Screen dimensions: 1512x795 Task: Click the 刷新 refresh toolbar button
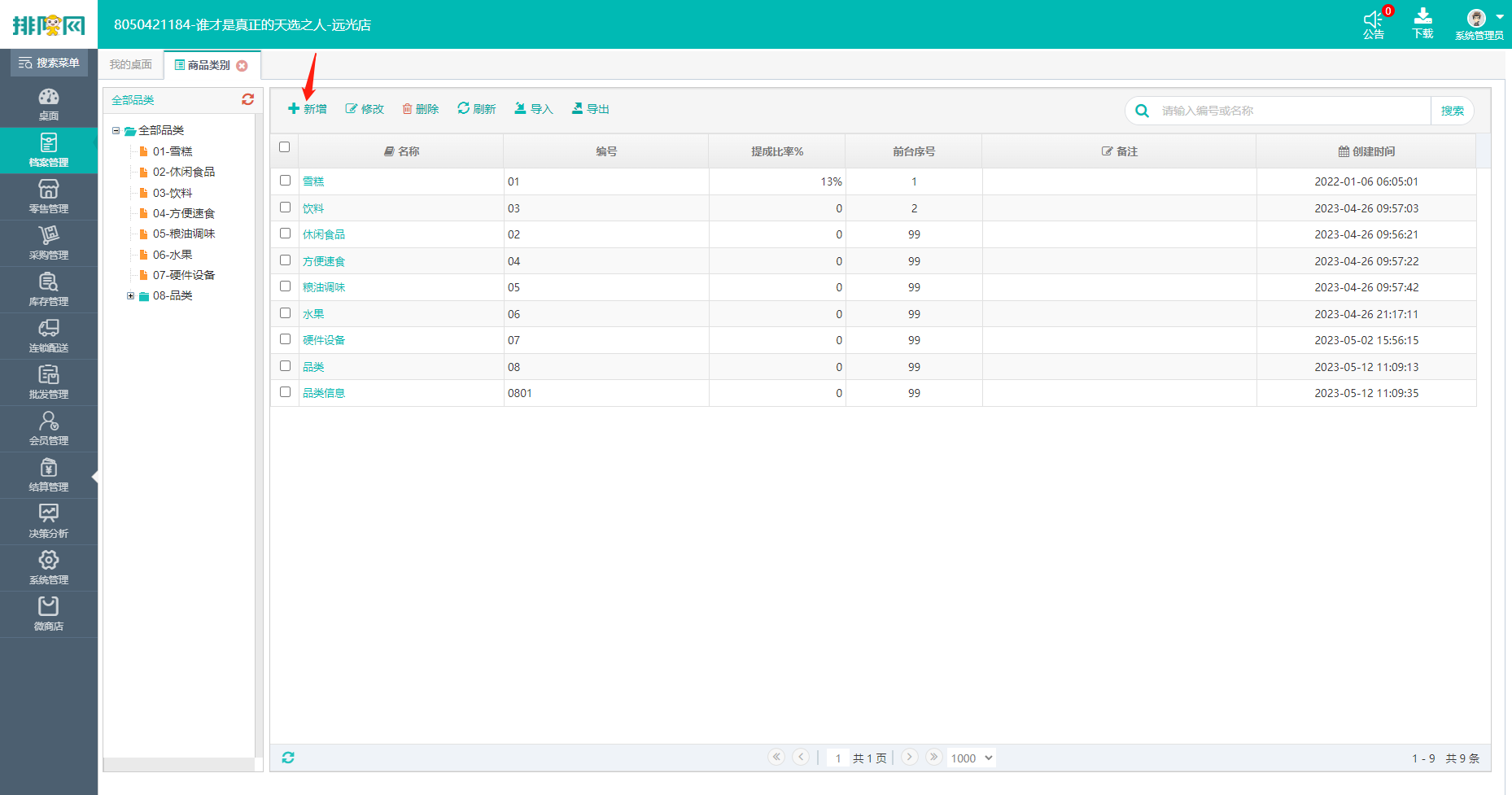477,109
